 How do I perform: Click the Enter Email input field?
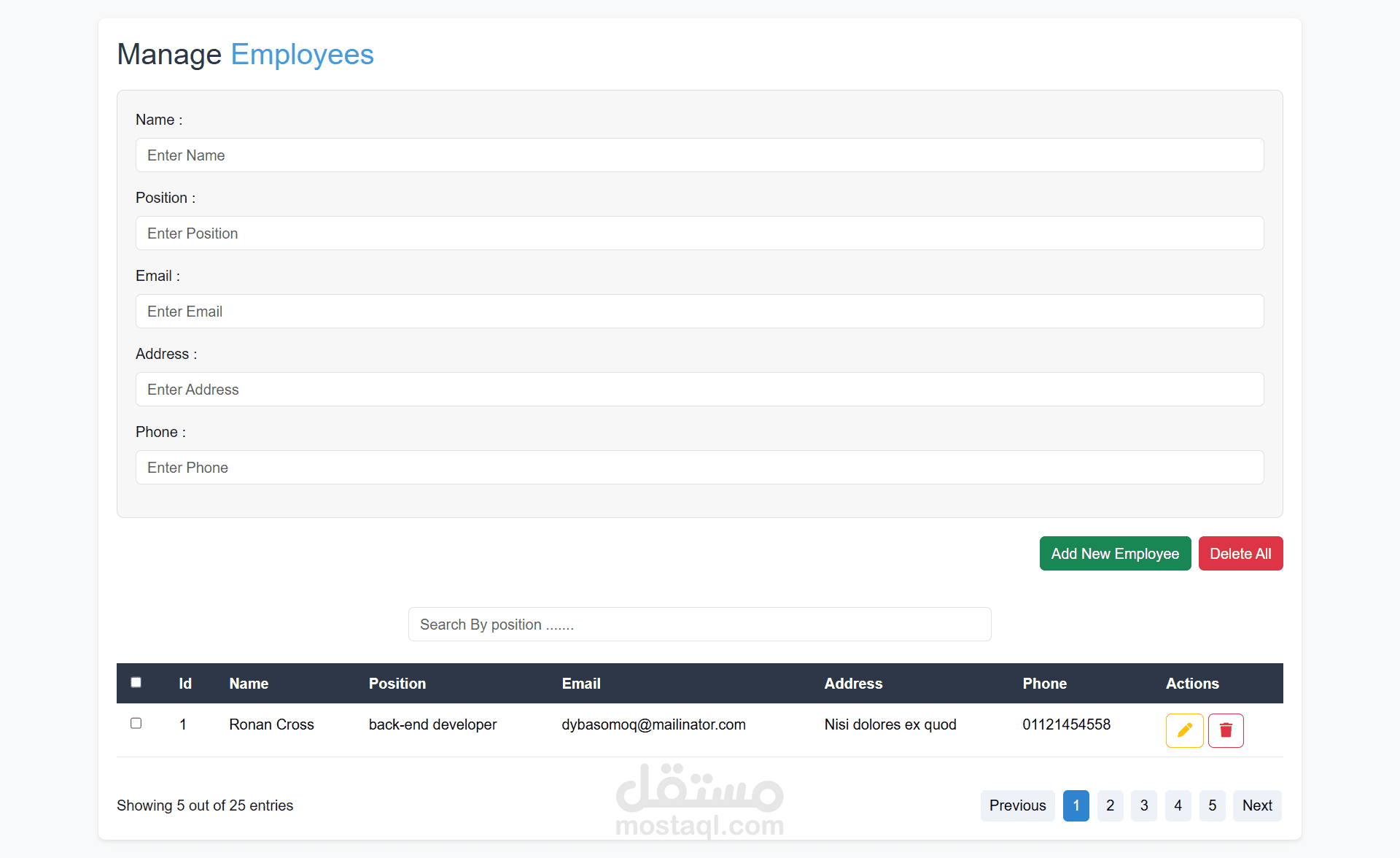tap(699, 311)
